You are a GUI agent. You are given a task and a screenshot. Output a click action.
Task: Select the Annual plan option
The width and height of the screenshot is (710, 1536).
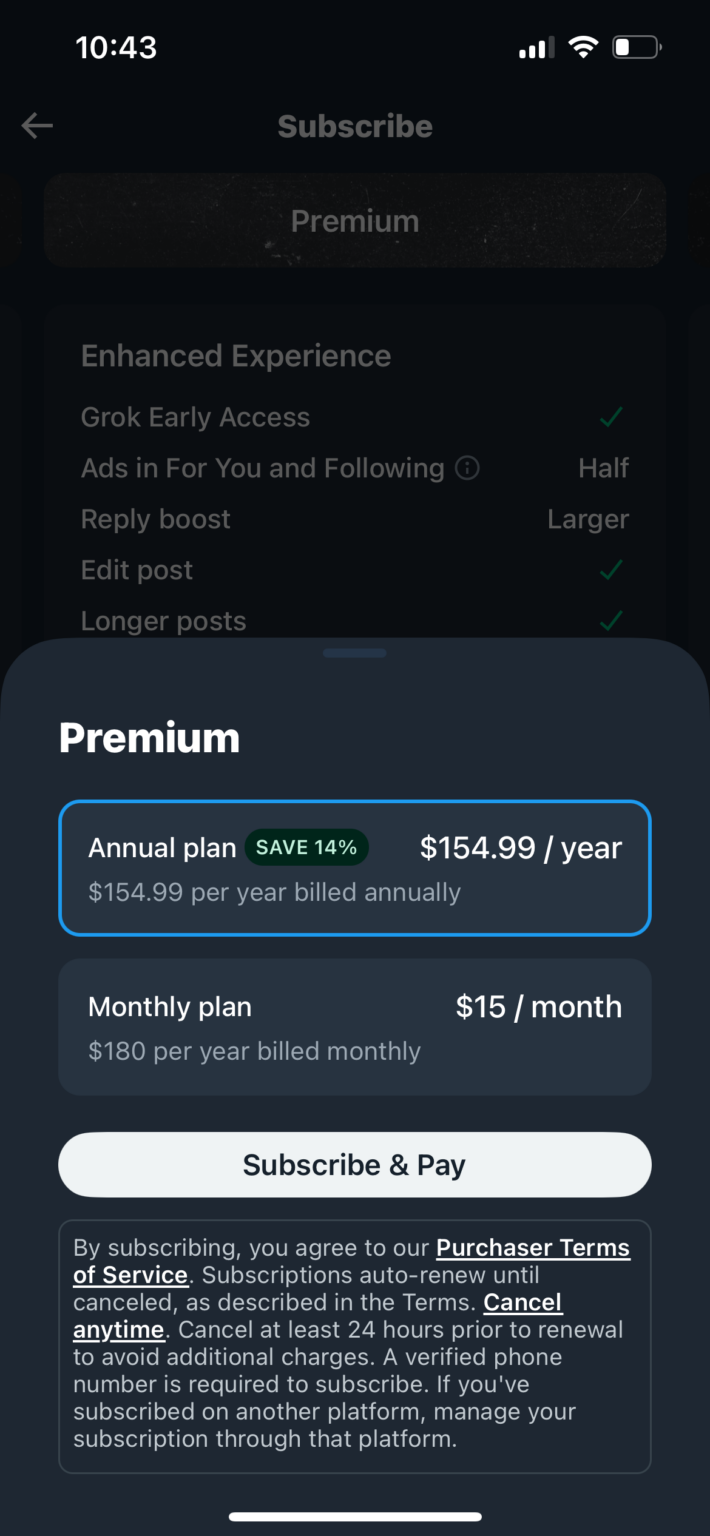coord(355,868)
